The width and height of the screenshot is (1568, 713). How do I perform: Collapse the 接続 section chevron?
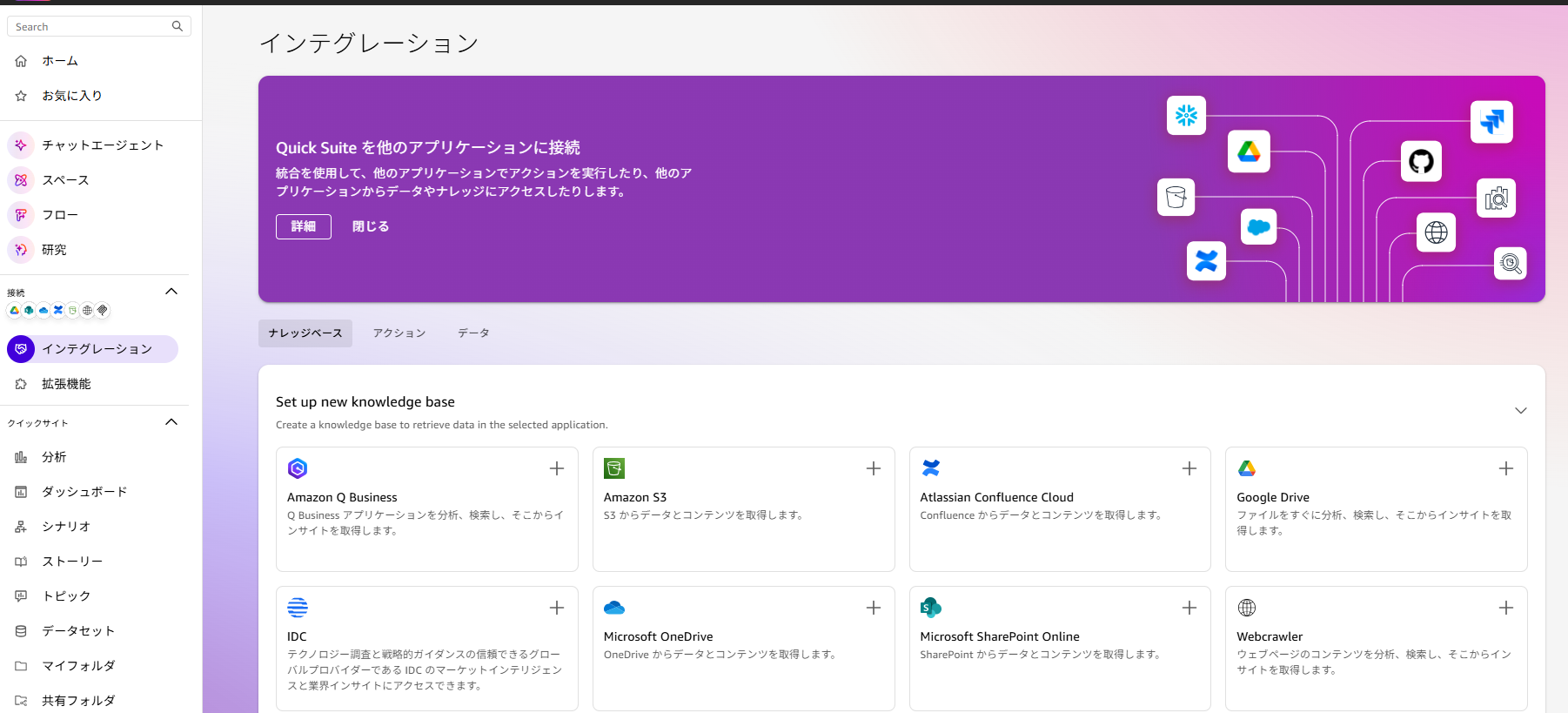(171, 292)
